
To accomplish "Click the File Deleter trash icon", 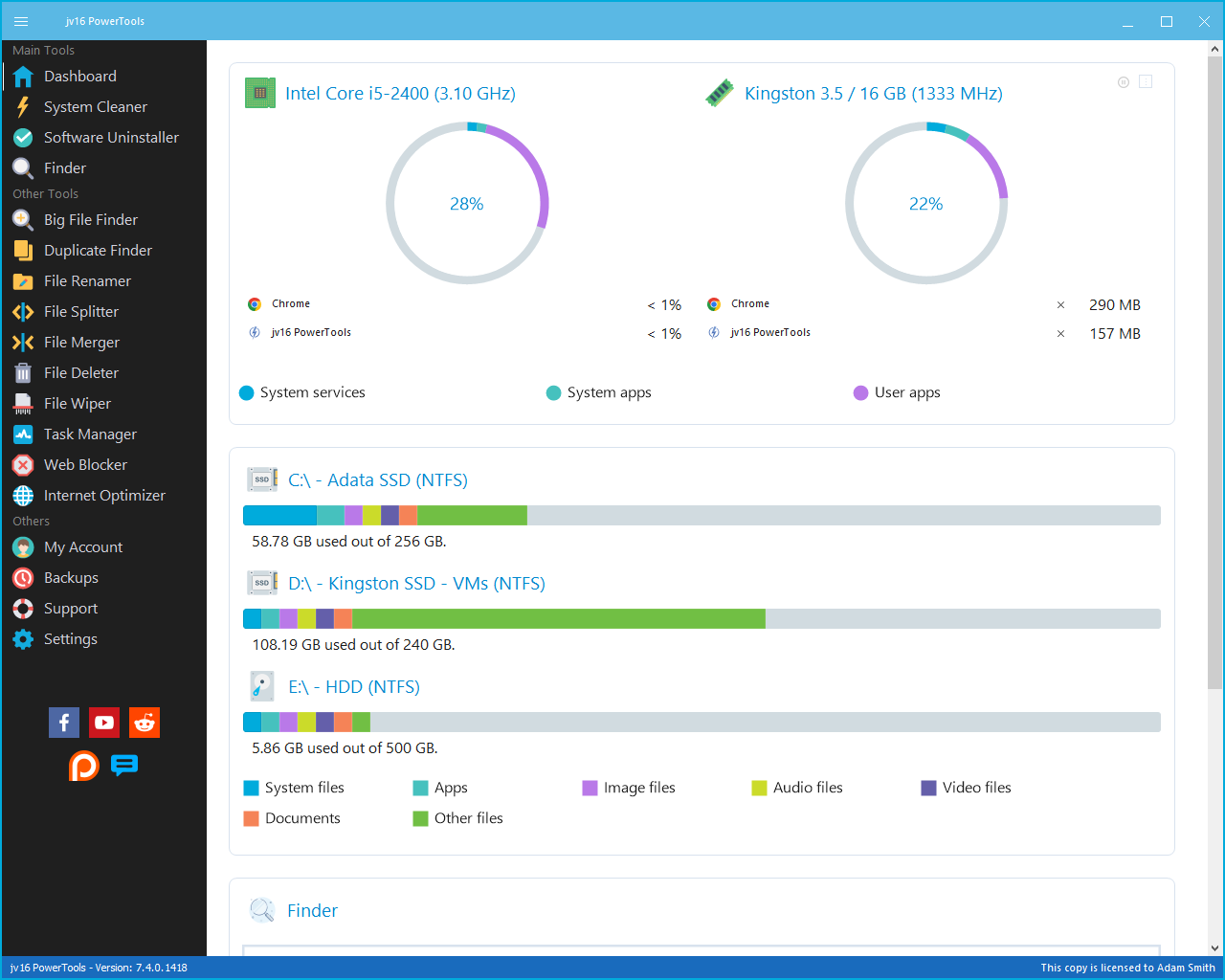I will pos(23,373).
